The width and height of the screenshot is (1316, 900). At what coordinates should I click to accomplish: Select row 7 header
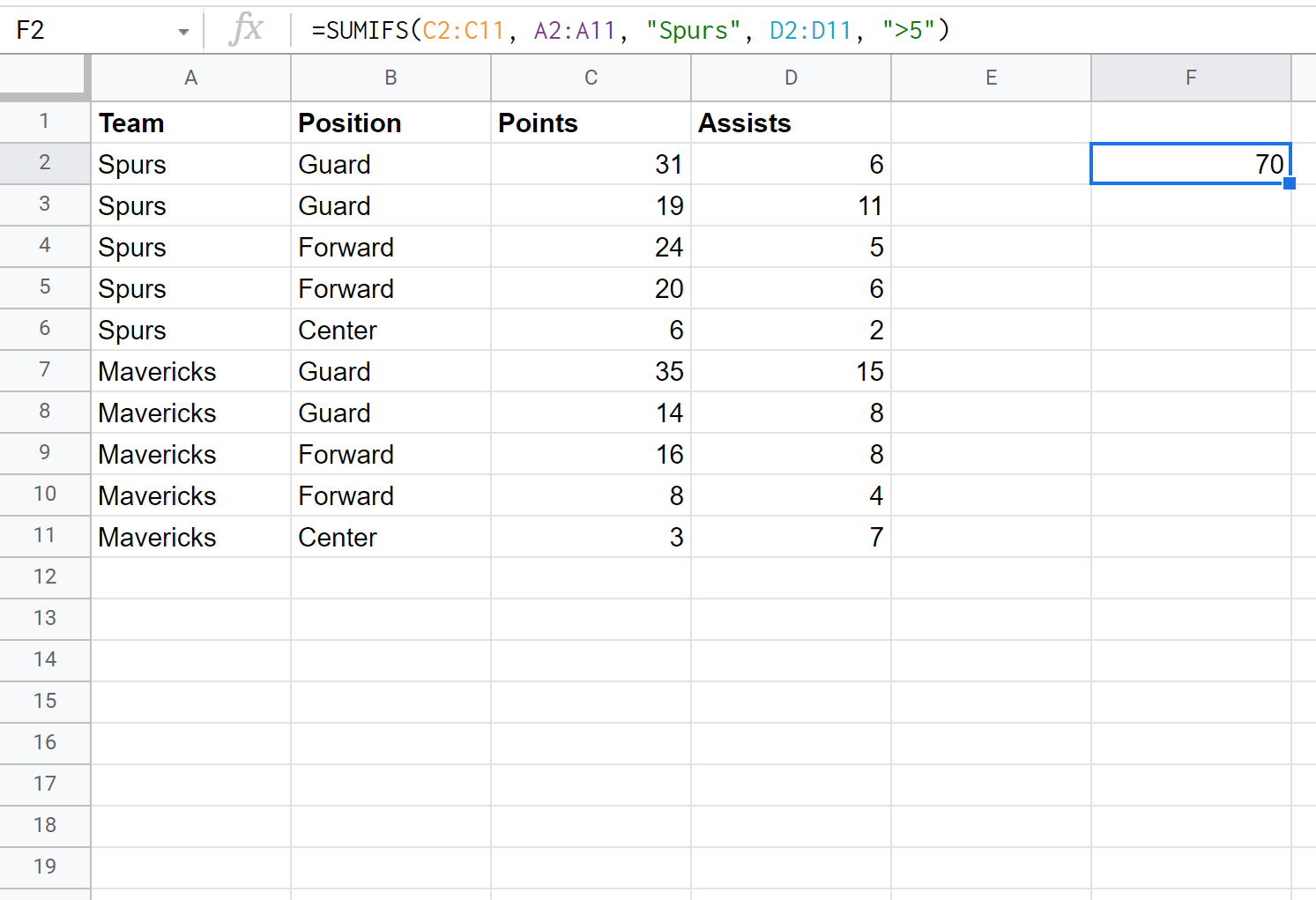click(45, 370)
